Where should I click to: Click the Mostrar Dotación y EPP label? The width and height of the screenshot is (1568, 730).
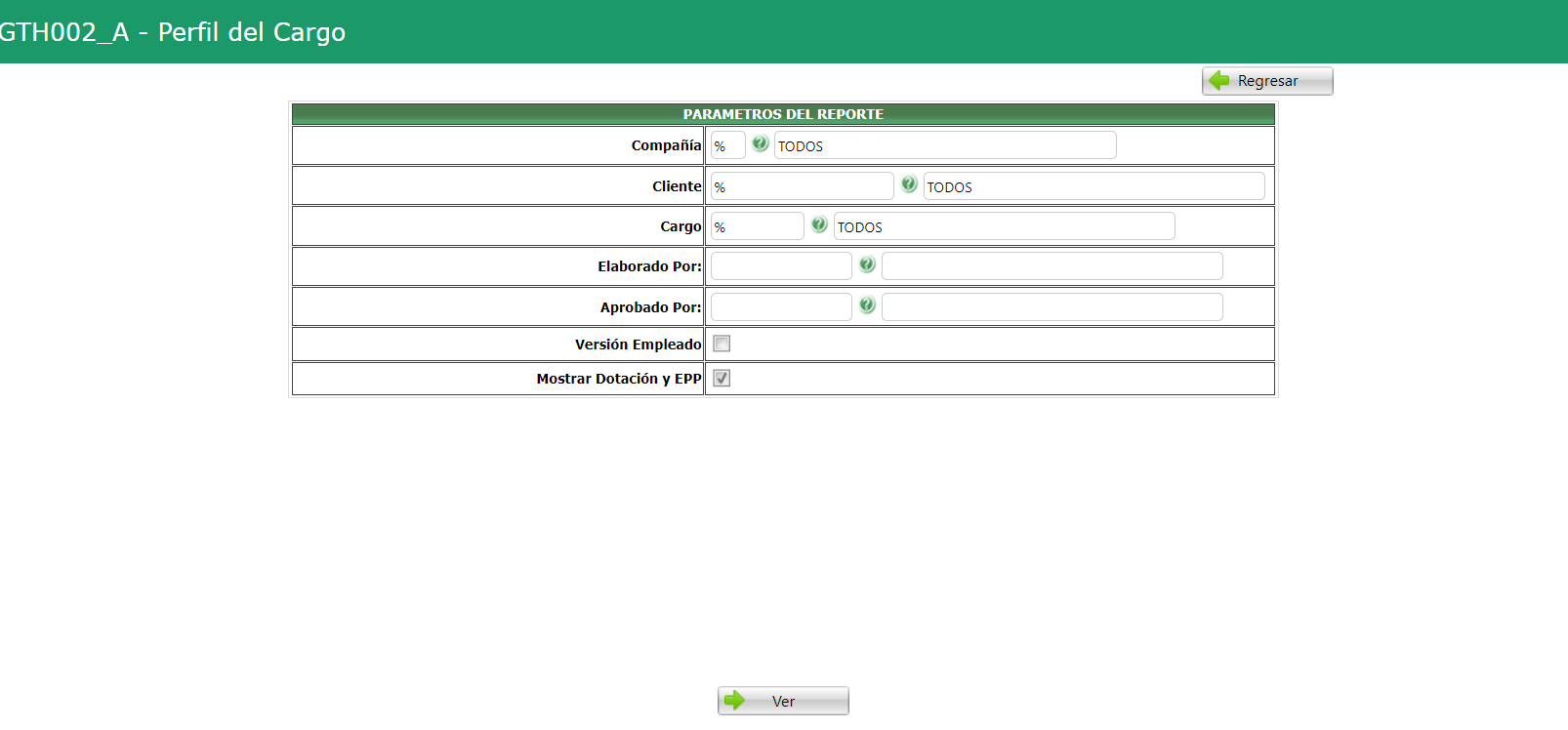[619, 379]
